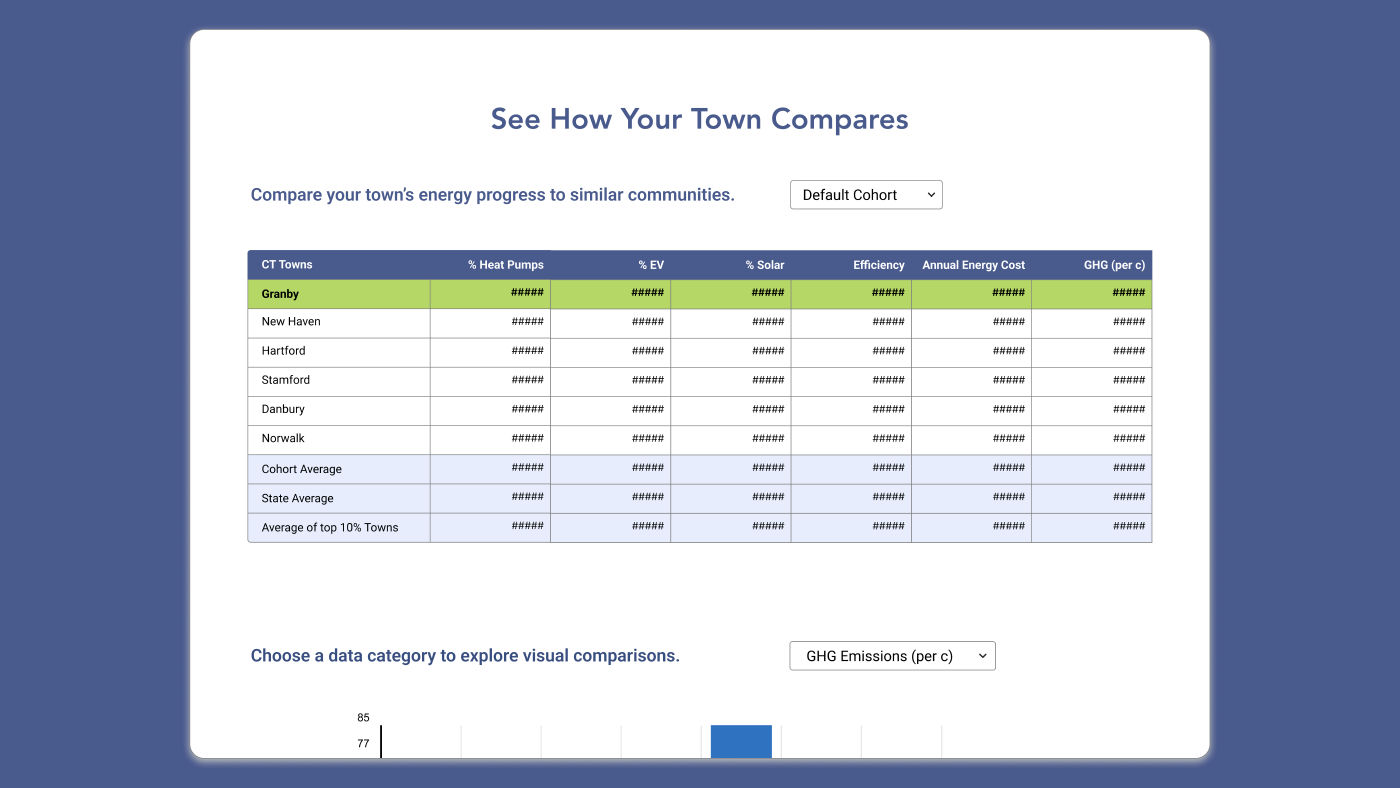Click the blue bar in the chart
Screen dimensions: 1400x788
point(741,741)
